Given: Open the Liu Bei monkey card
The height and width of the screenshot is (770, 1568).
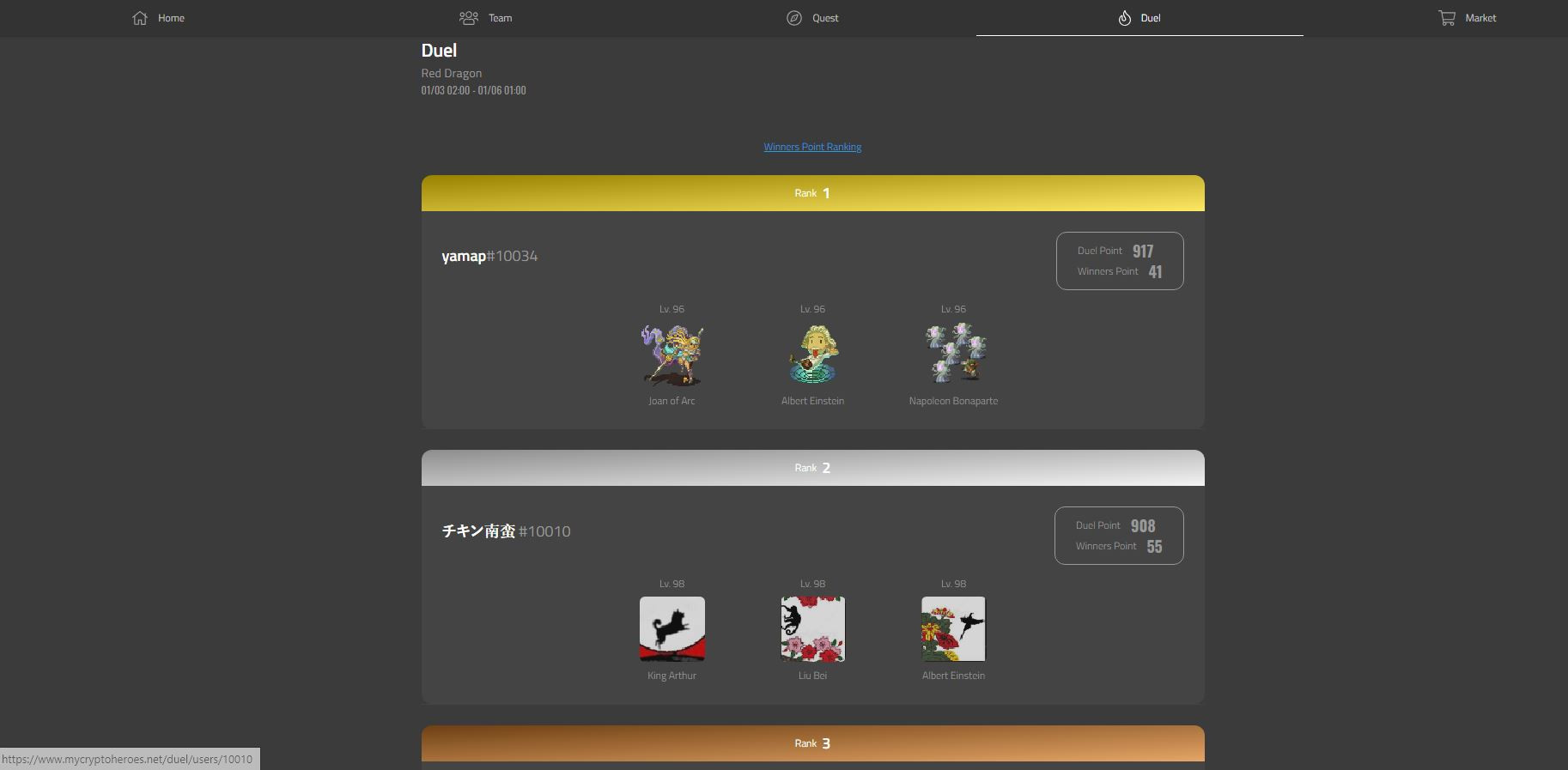Looking at the screenshot, I should pyautogui.click(x=812, y=629).
